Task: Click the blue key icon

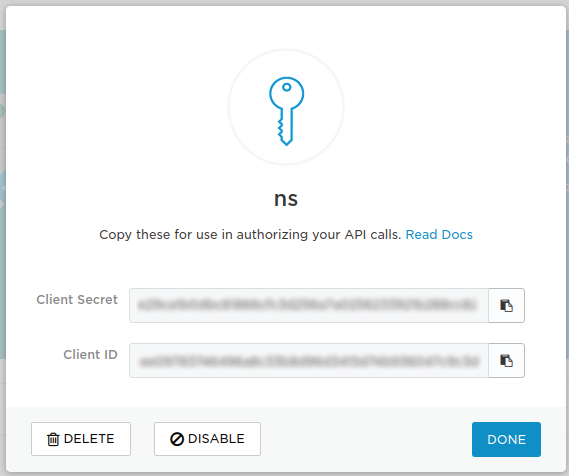Action: click(286, 111)
